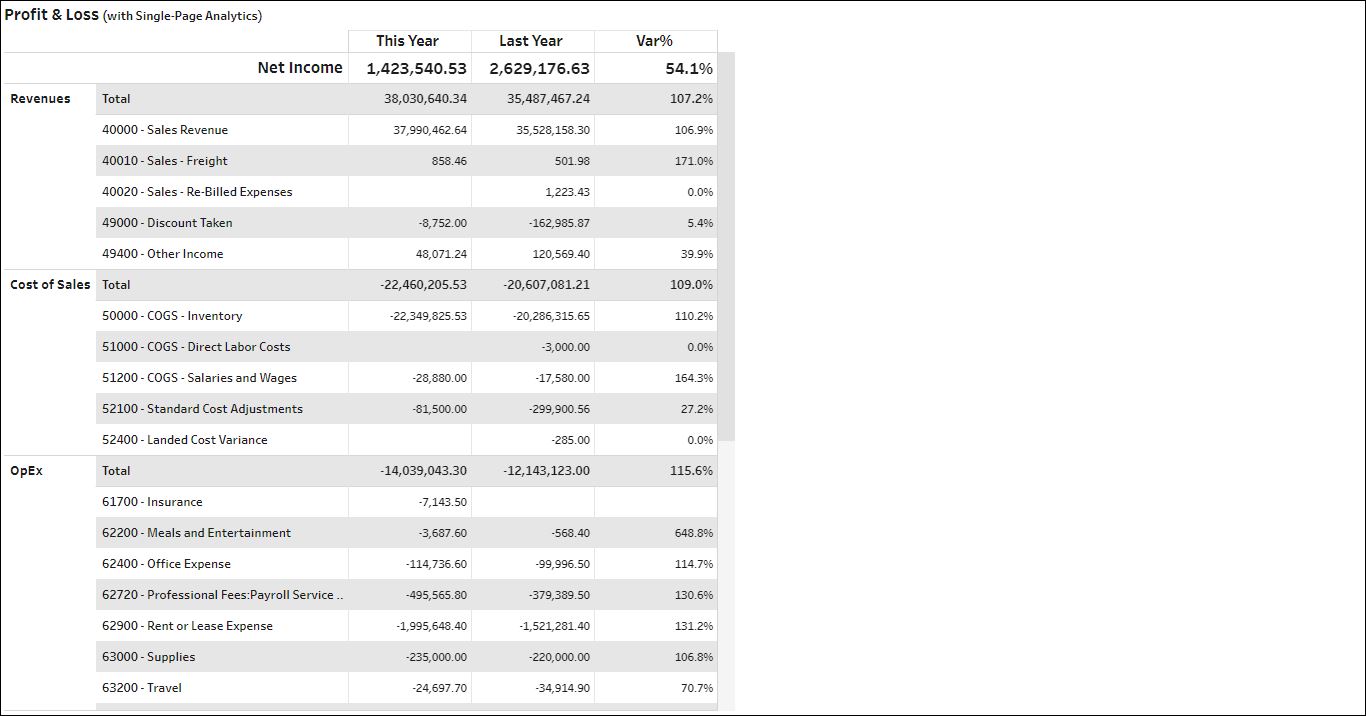Select 52100 - Standard Cost Adjustments row
This screenshot has width=1366, height=716.
tap(202, 409)
